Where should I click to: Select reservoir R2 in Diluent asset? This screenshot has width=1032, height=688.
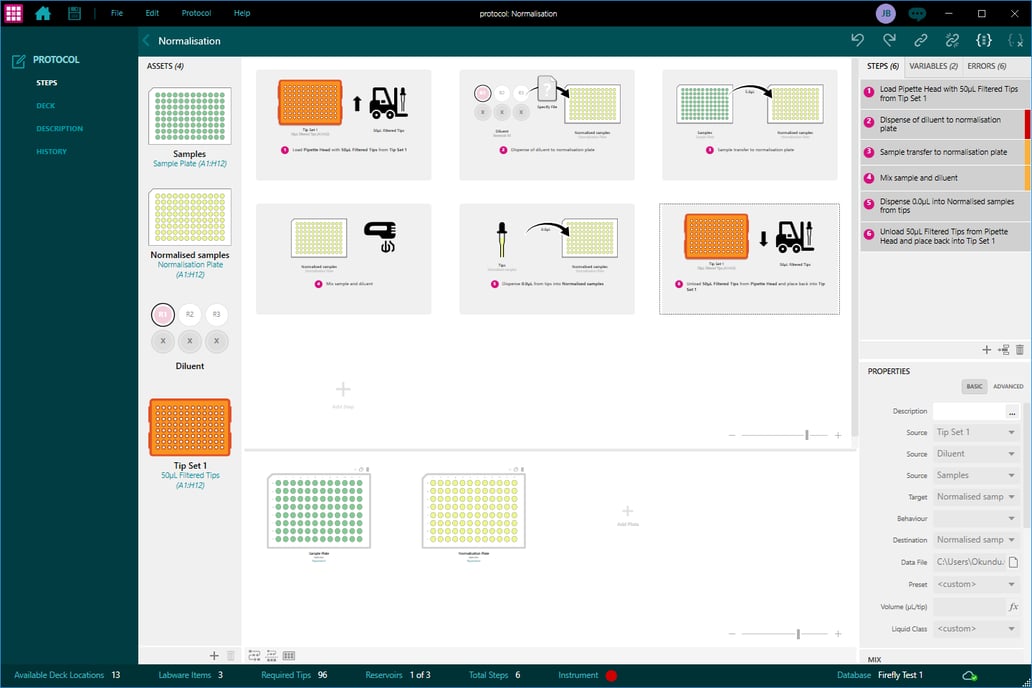[x=190, y=314]
